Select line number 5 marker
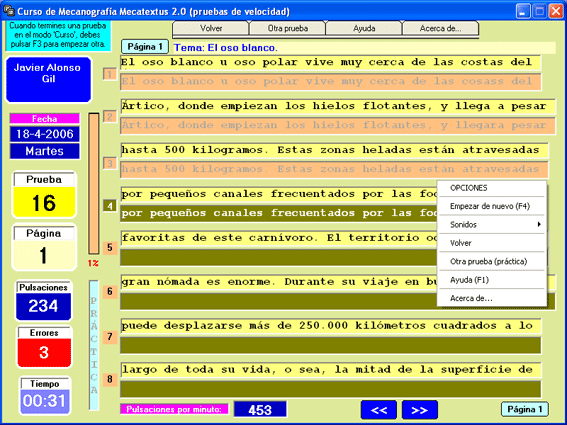The image size is (567, 425). coord(110,248)
